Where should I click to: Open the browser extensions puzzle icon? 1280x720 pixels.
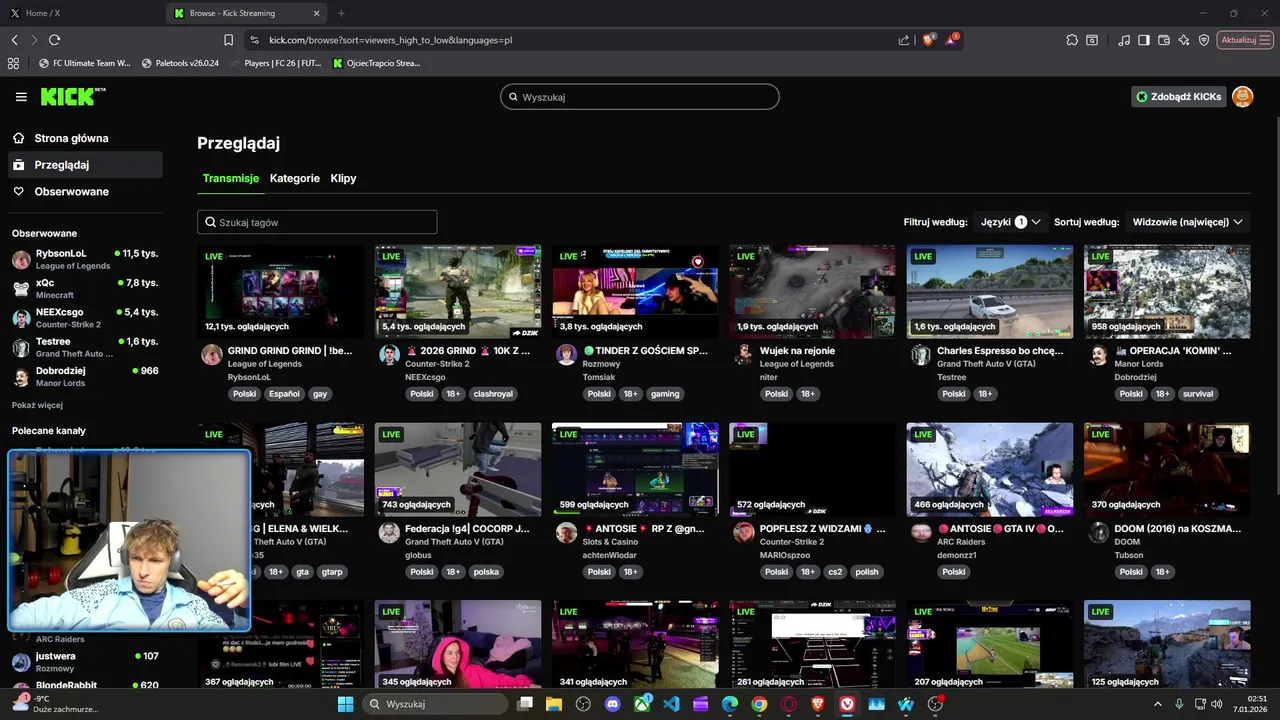pos(1072,40)
